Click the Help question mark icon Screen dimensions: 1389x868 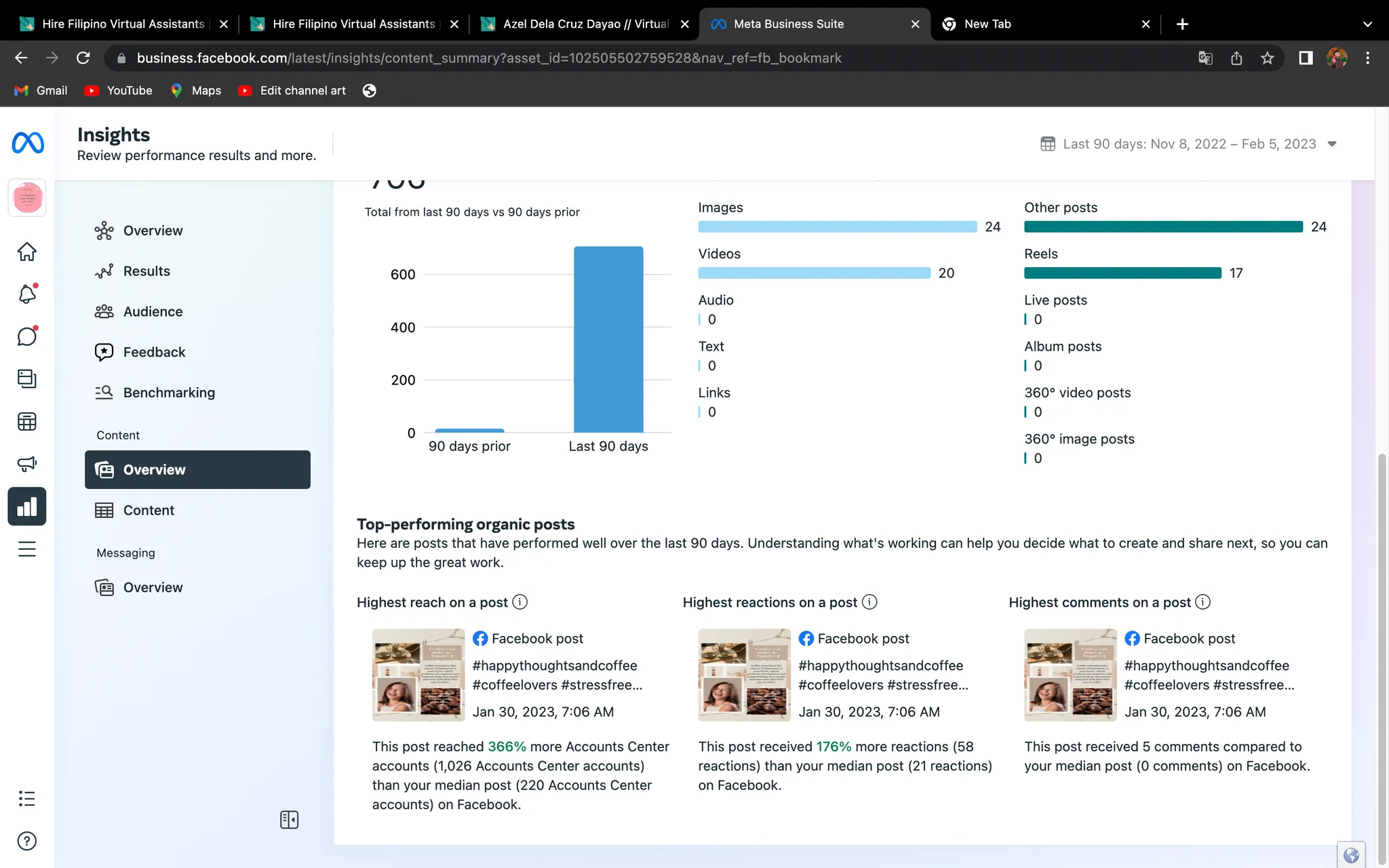(x=27, y=841)
